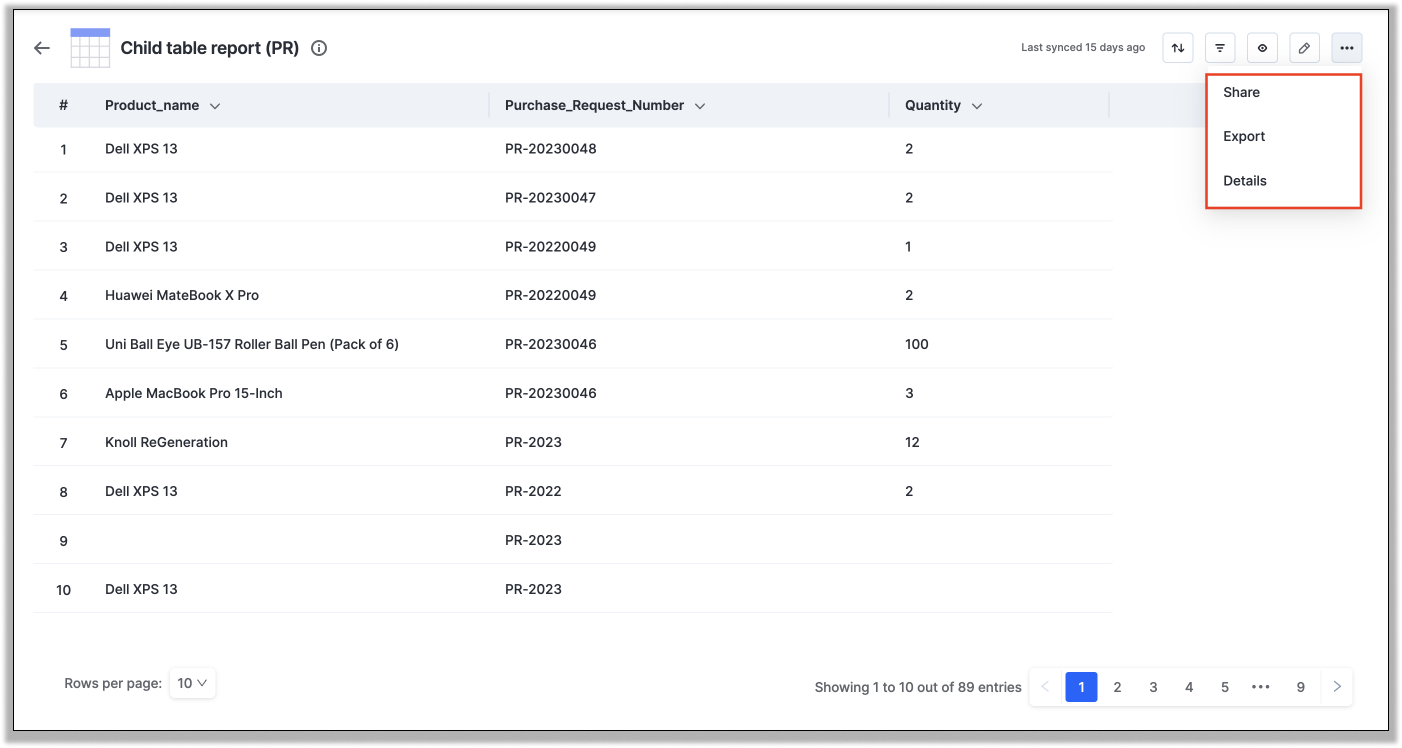Expand the Product_name column chevron
This screenshot has height=748, width=1402.
pyautogui.click(x=215, y=106)
